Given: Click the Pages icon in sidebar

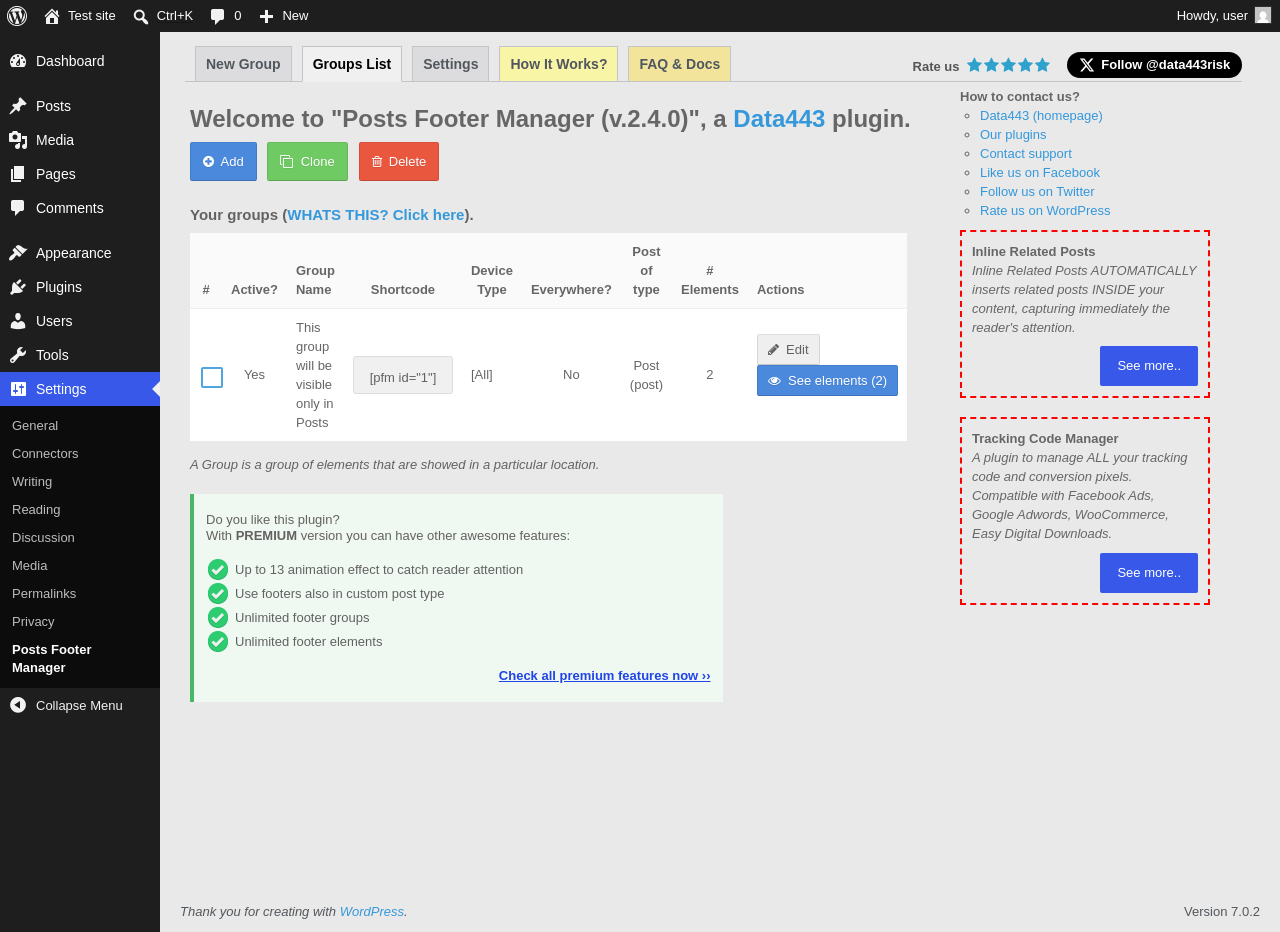Looking at the screenshot, I should (x=18, y=174).
